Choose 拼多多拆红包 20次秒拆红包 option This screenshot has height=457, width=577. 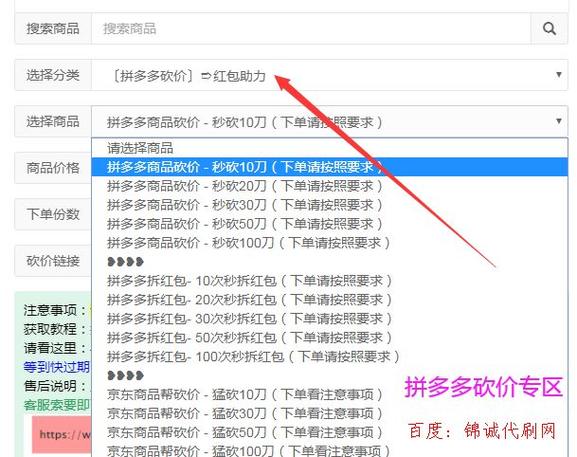coord(329,300)
